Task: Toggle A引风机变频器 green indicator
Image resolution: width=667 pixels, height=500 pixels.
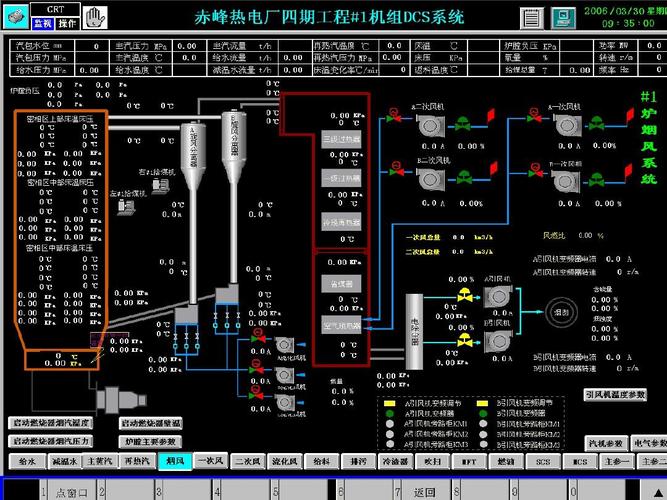Action: pos(390,414)
